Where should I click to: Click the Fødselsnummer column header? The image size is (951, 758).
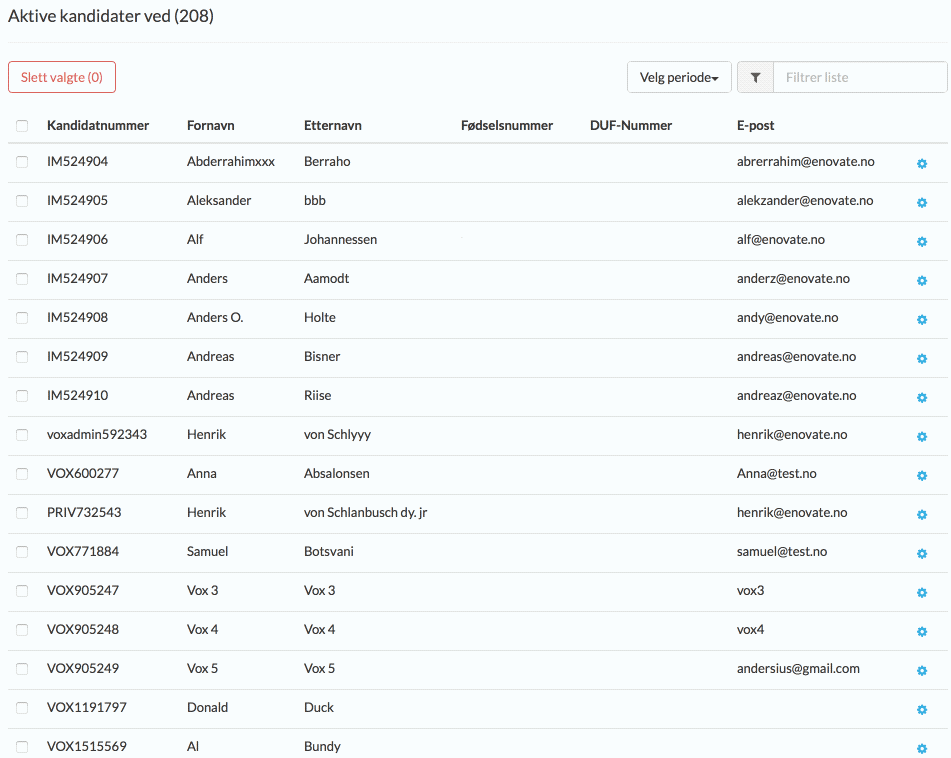tap(507, 126)
